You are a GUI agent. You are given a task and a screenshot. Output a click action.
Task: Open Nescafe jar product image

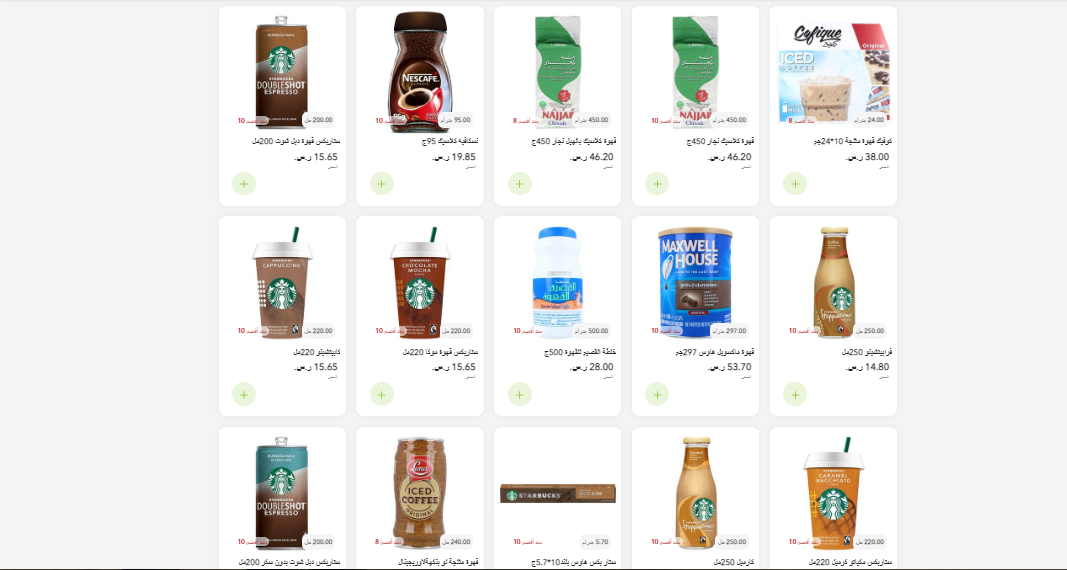point(420,71)
